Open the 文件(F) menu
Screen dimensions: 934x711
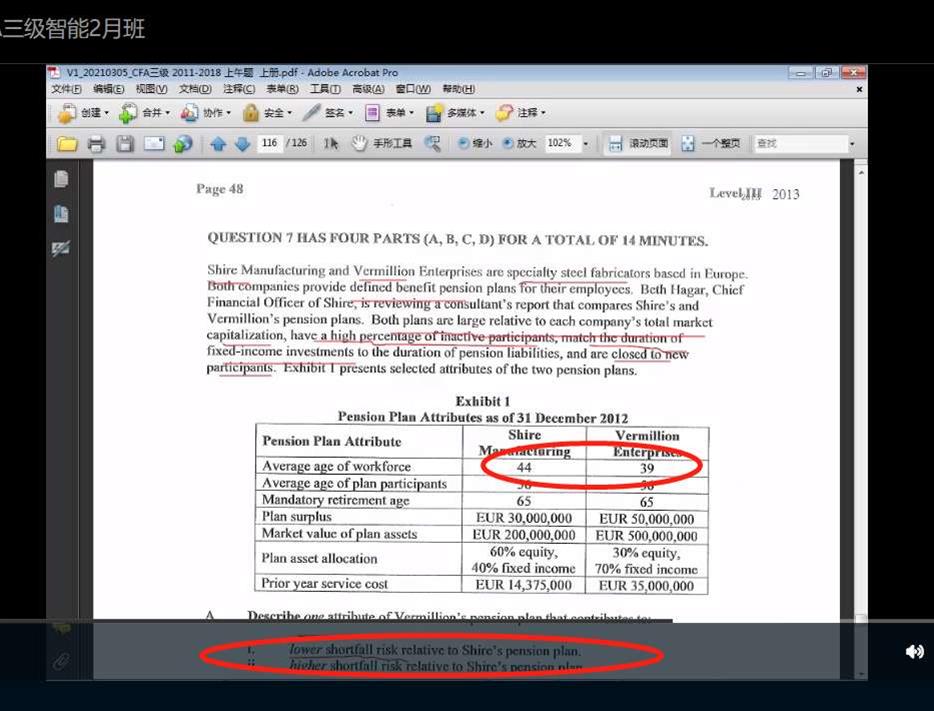[66, 89]
